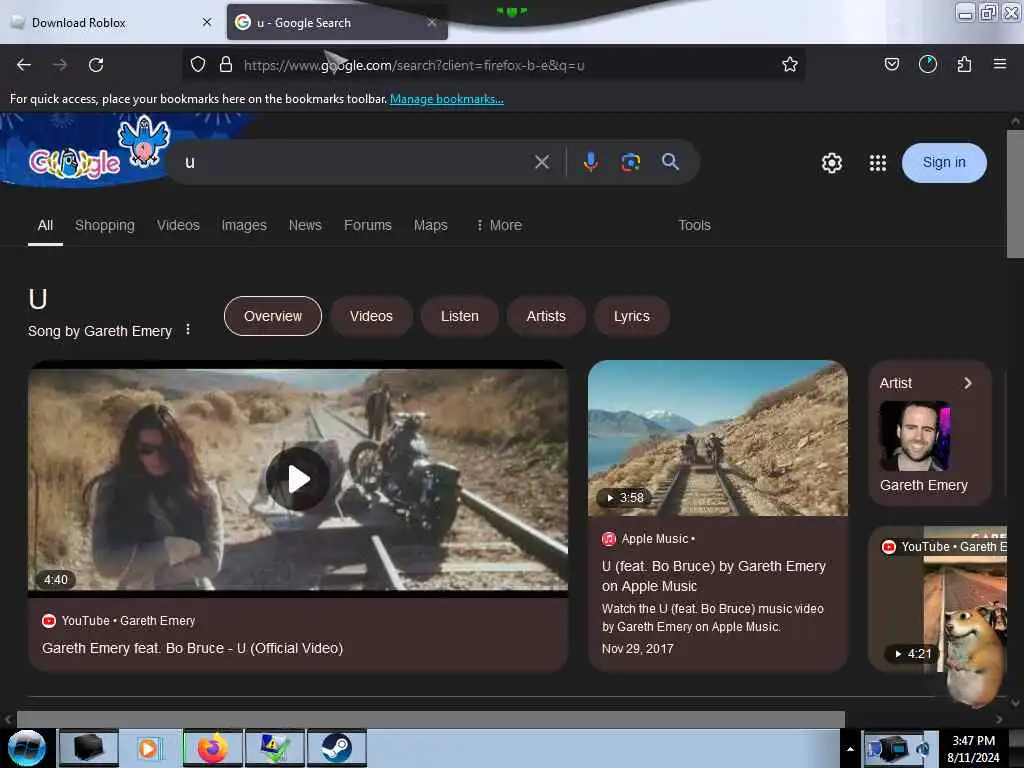The image size is (1024, 768).
Task: Open the Extensions puzzle icon
Action: (x=964, y=64)
